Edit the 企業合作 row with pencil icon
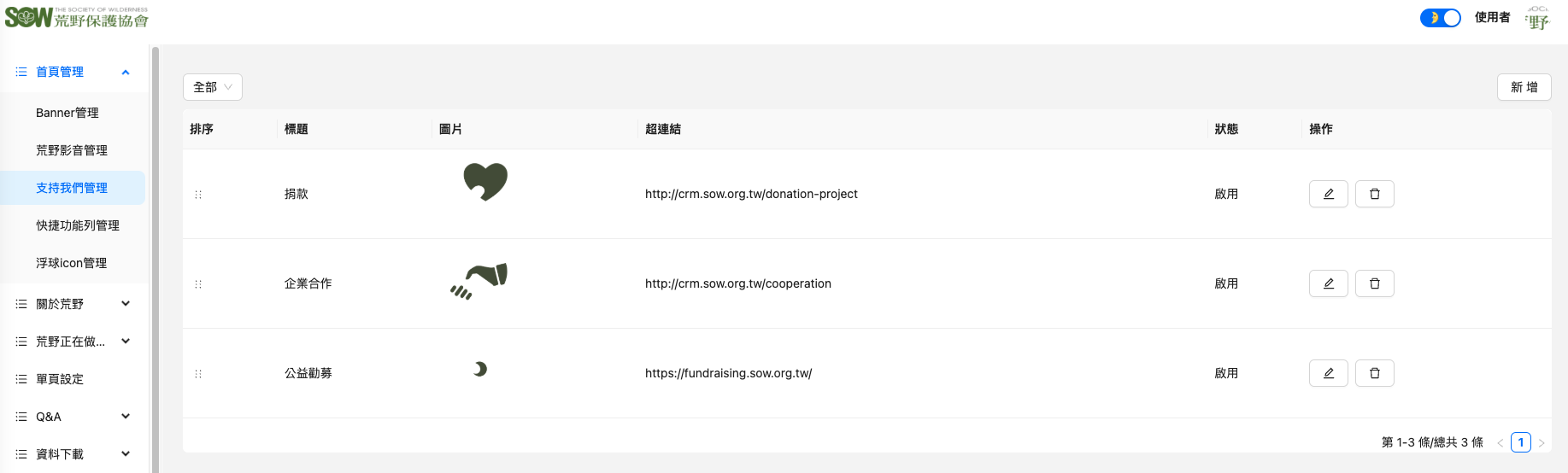Viewport: 1568px width, 473px height. 1328,283
